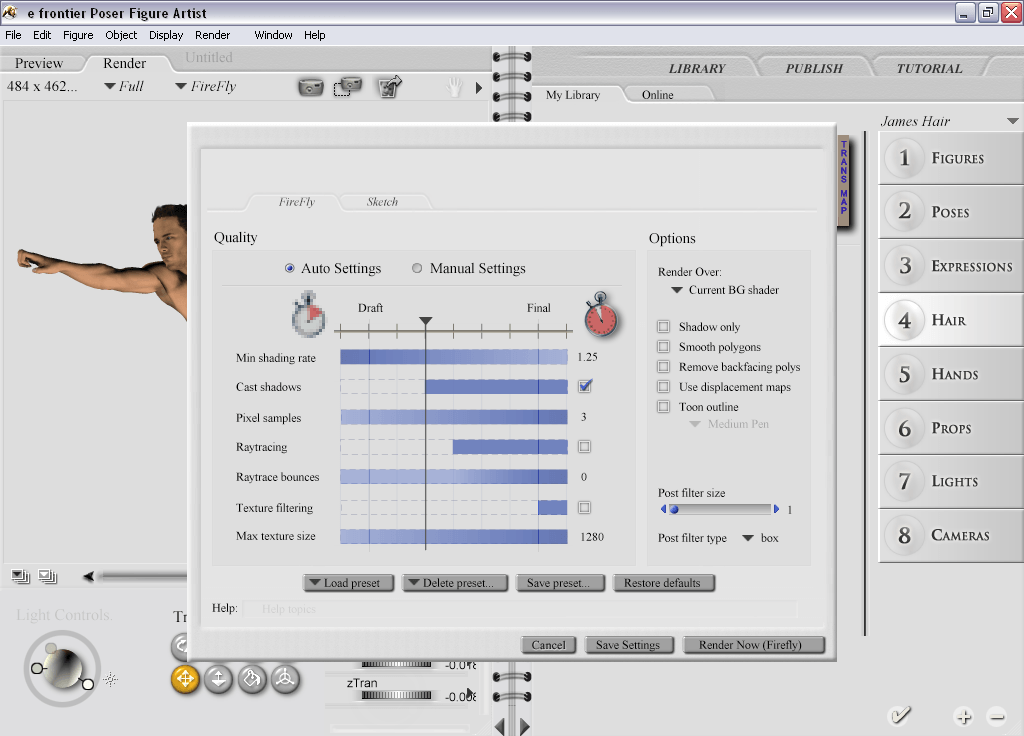Click the grayed hand icon in render toolbar

(455, 87)
